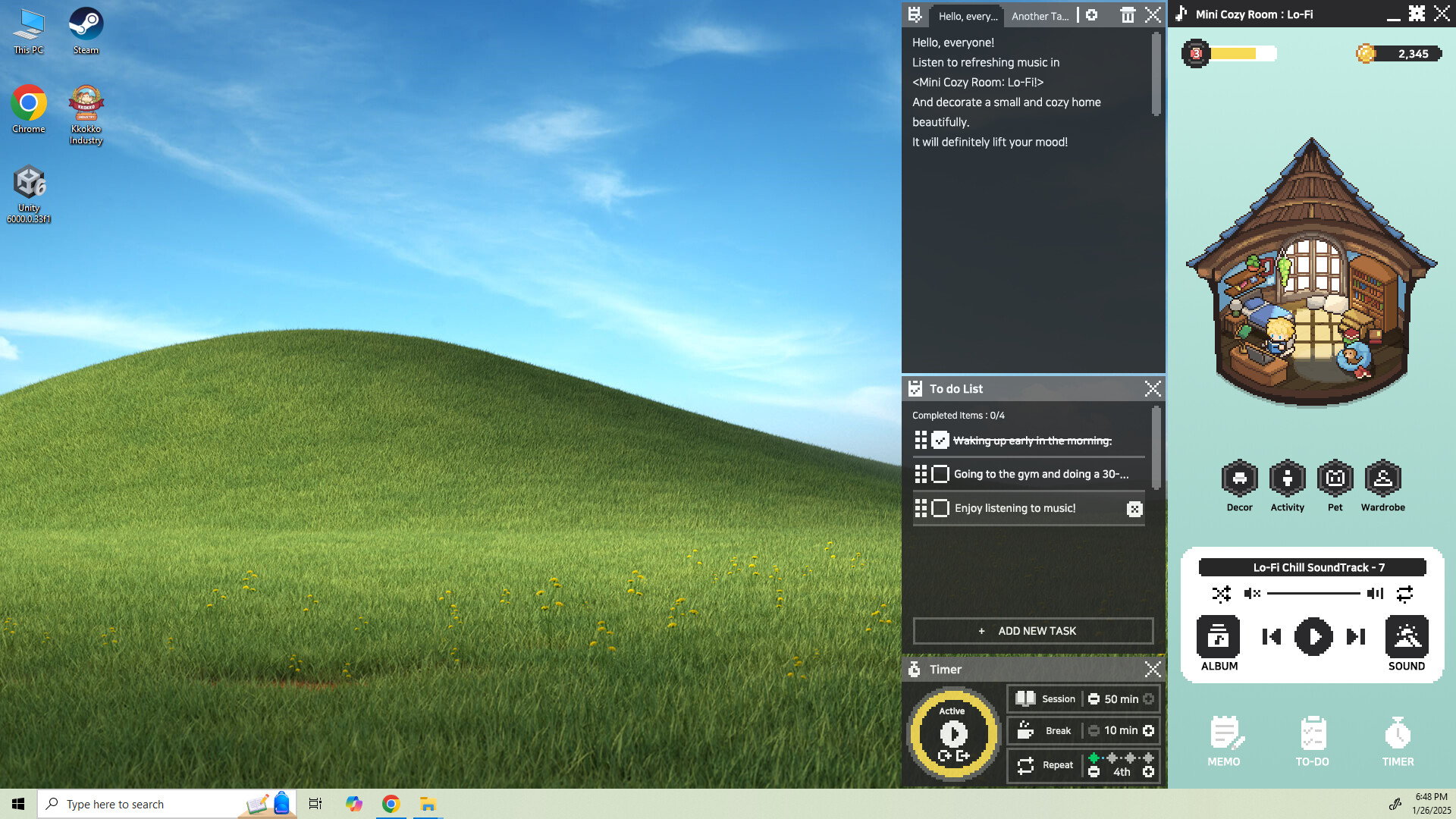Open the Decor menu icon
1456x819 pixels.
(x=1239, y=479)
